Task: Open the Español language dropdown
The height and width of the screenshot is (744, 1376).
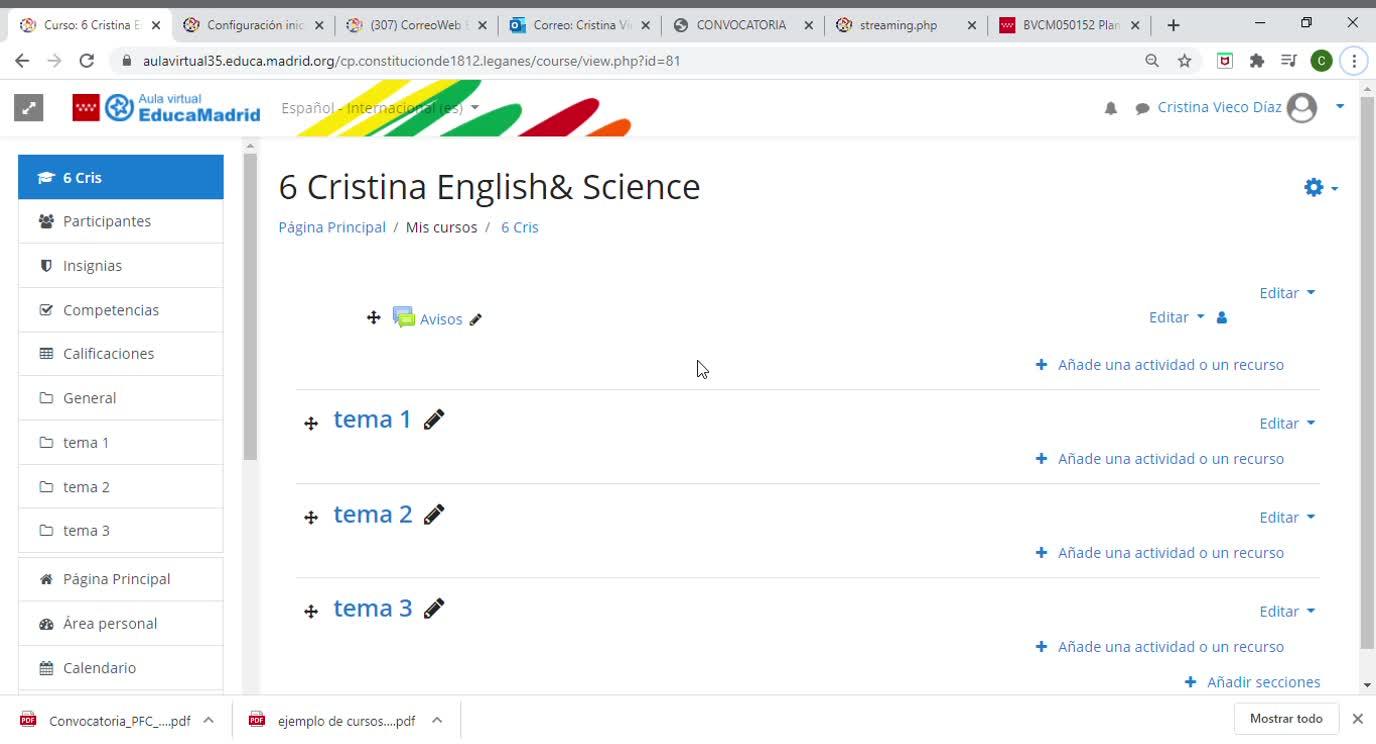Action: click(380, 108)
